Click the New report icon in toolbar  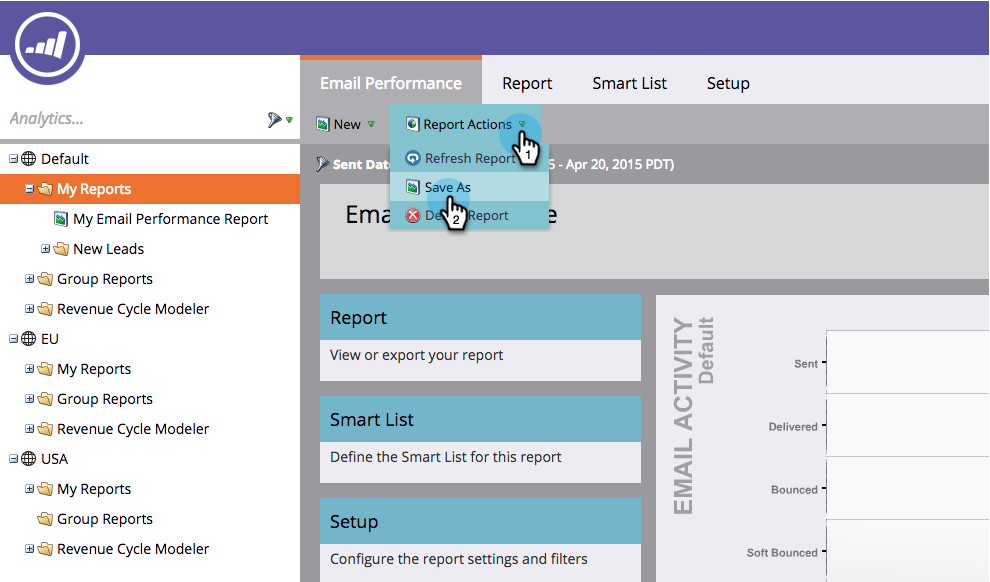click(323, 124)
